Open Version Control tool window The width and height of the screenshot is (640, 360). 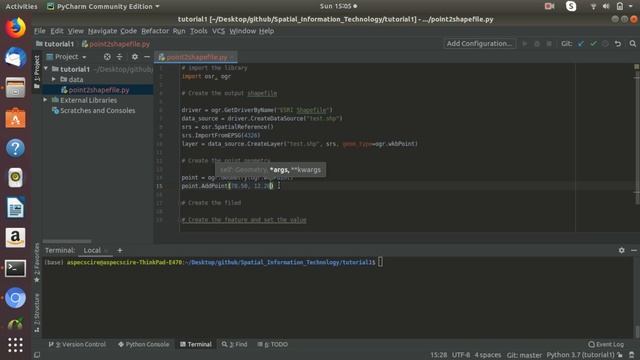[77, 344]
